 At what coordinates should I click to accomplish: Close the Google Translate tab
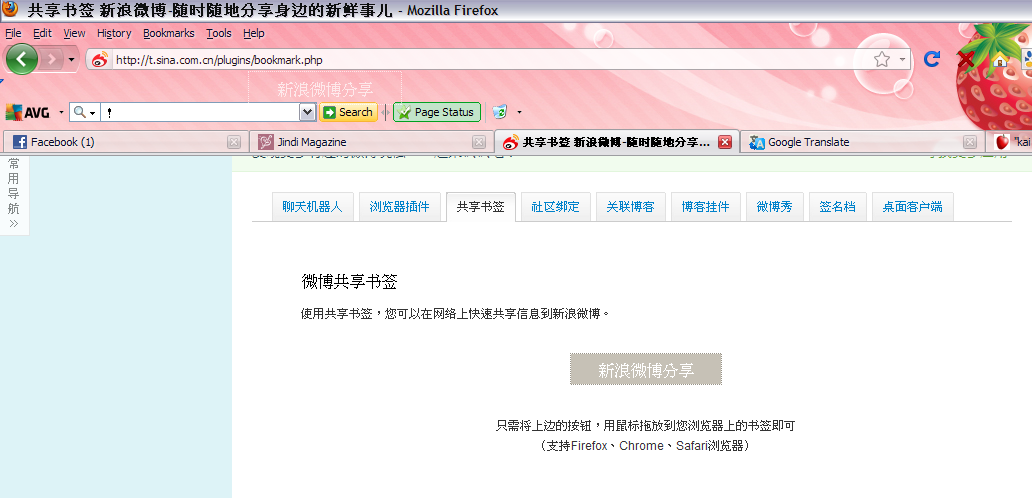pyautogui.click(x=969, y=142)
